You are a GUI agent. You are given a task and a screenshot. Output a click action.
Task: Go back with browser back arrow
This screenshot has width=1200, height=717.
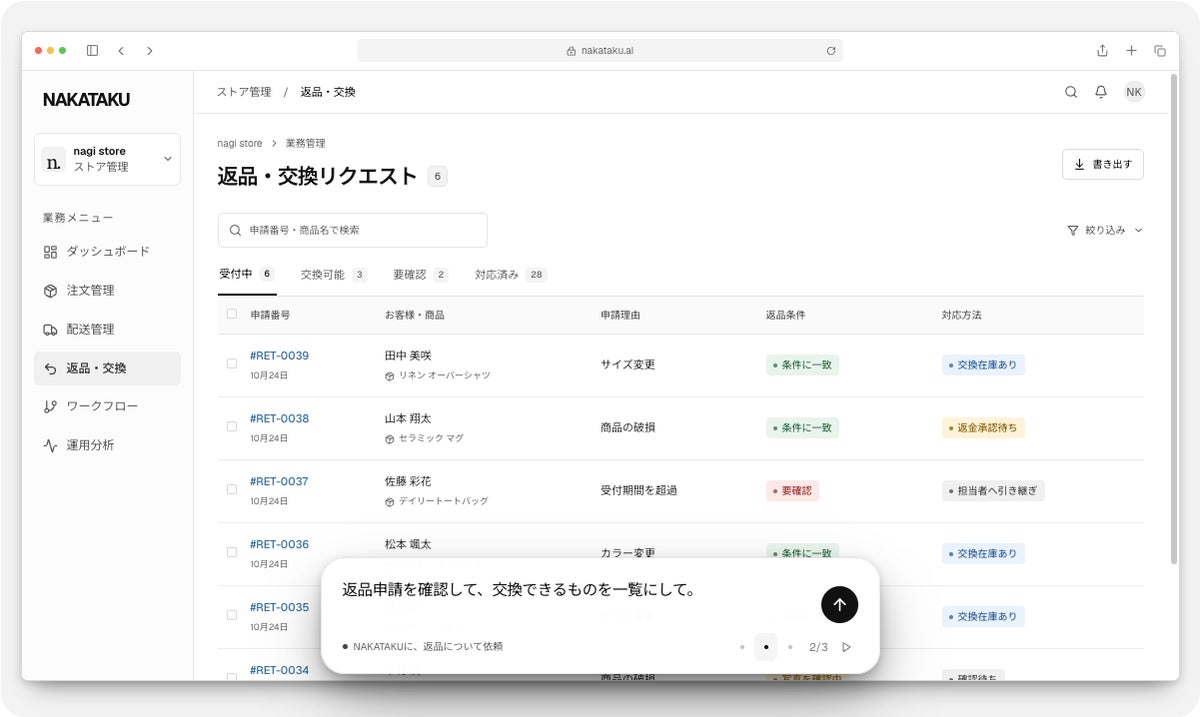pos(121,50)
